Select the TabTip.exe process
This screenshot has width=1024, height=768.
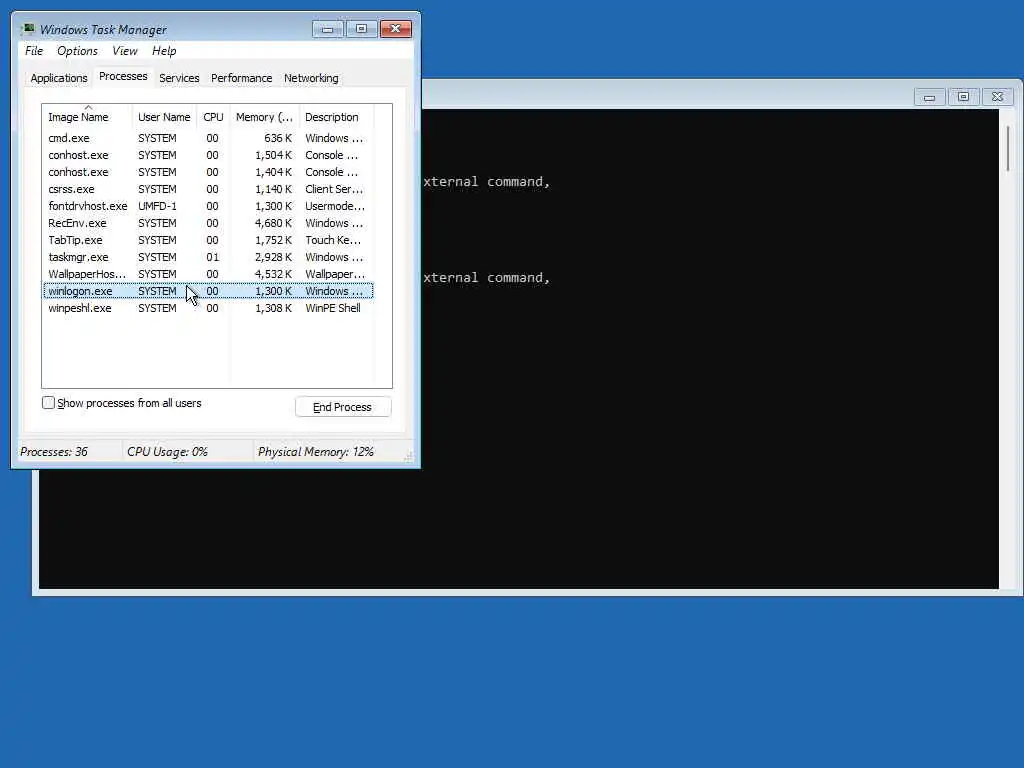[208, 240]
